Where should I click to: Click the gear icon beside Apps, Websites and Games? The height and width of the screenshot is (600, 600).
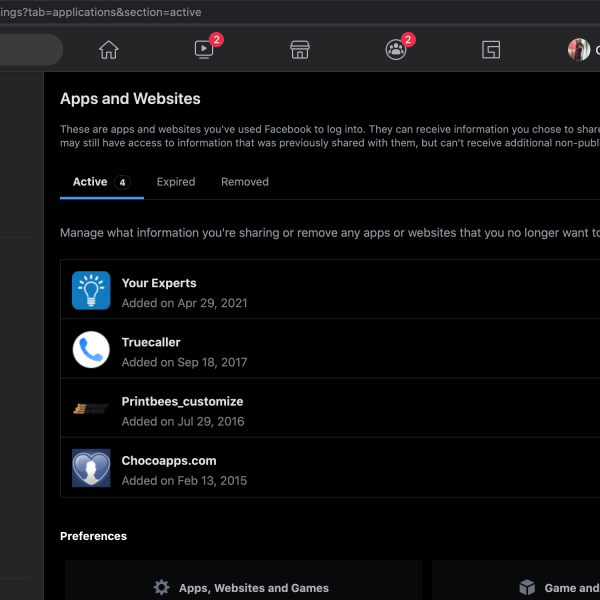click(x=161, y=587)
